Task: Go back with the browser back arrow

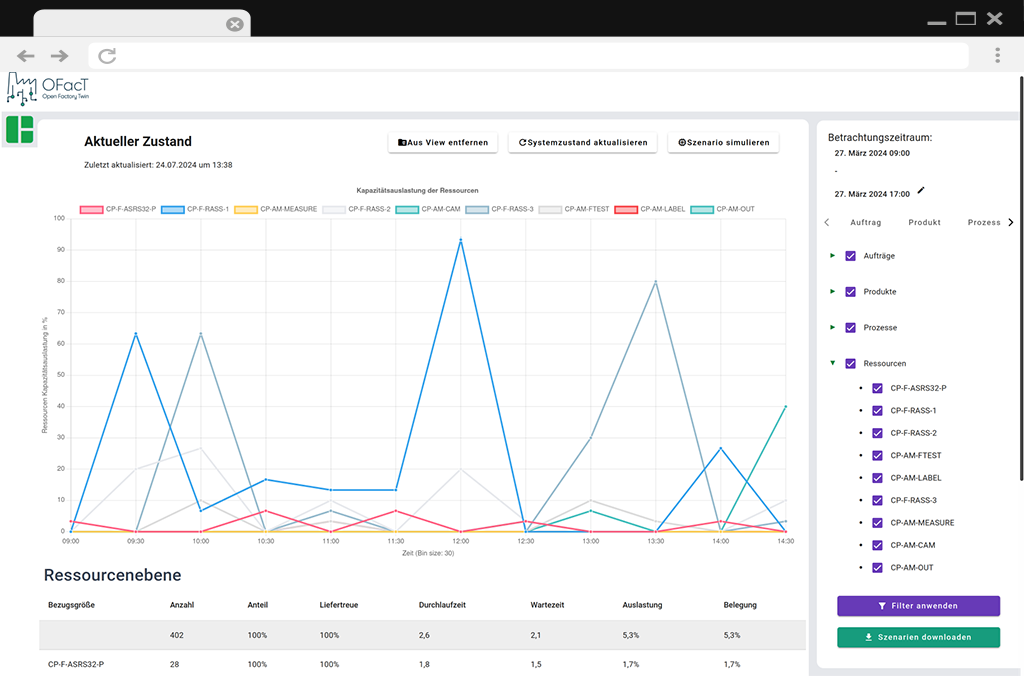Action: coord(25,56)
